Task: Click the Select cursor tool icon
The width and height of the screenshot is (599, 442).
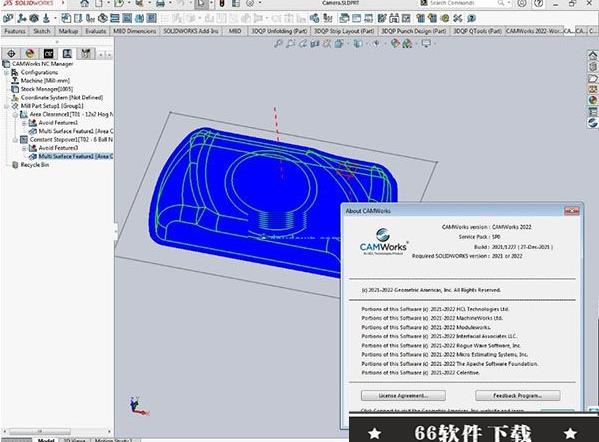Action: pyautogui.click(x=201, y=3)
